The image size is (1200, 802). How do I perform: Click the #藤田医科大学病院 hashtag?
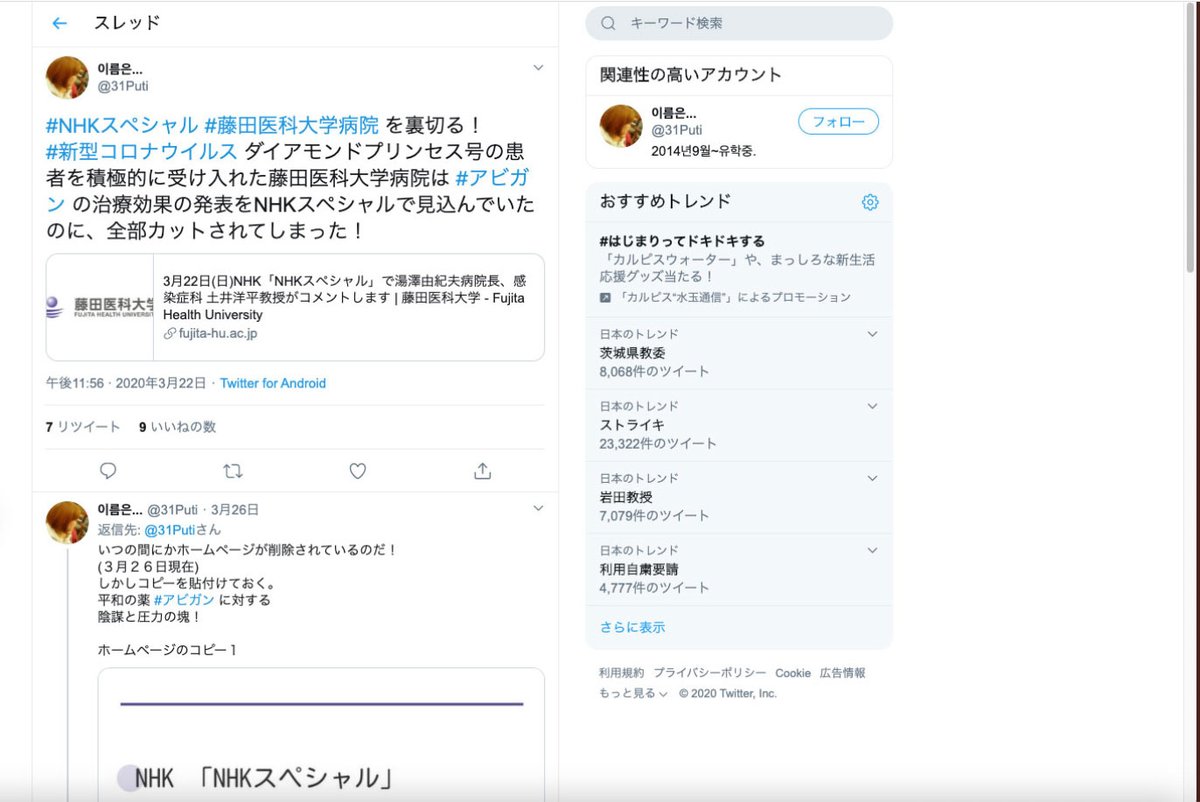291,125
